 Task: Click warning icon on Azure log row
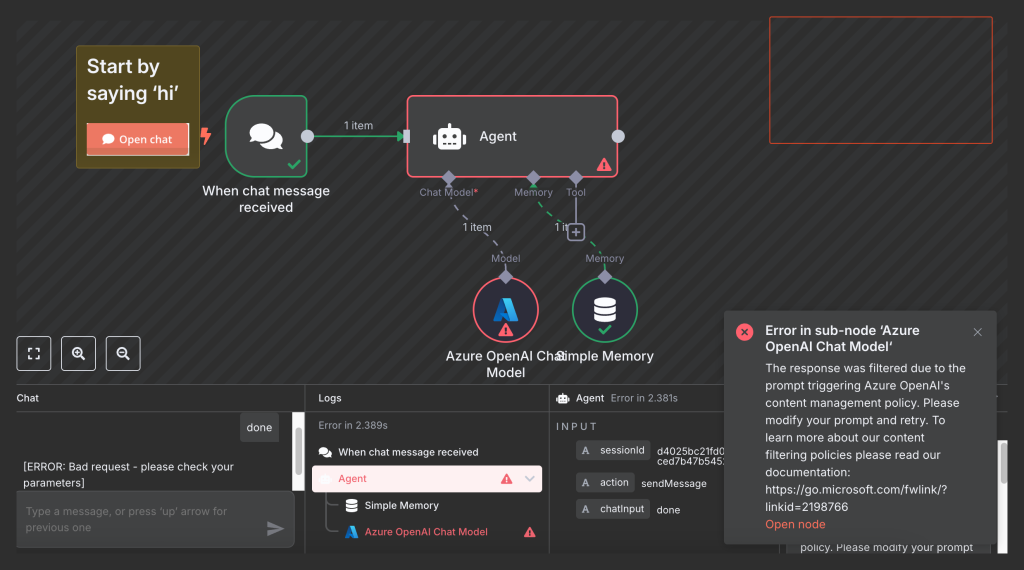[x=530, y=532]
